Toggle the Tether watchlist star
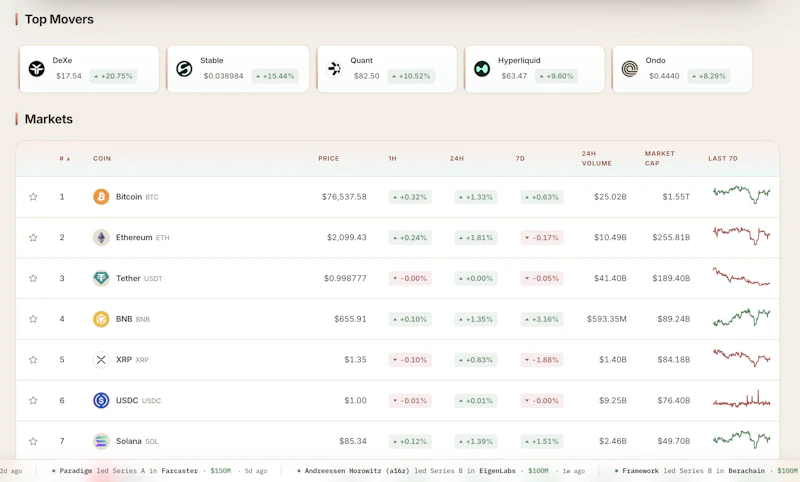 coord(33,278)
